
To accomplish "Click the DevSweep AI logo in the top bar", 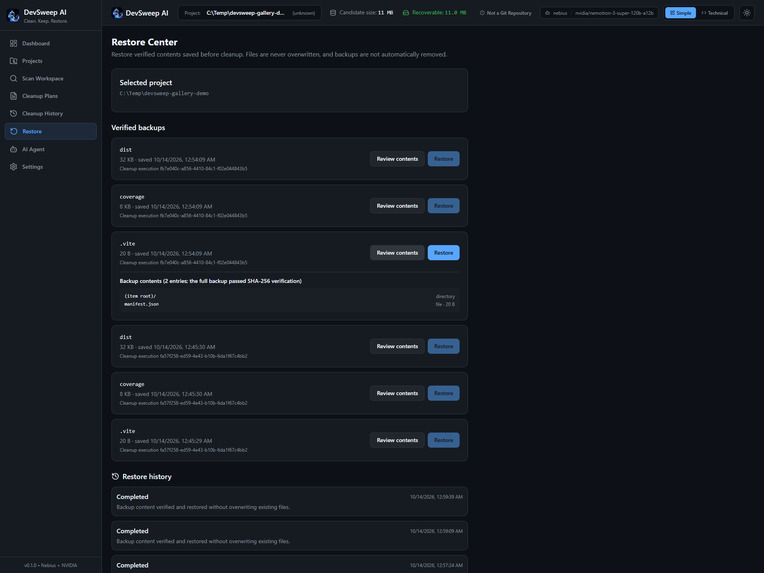I will 117,13.
